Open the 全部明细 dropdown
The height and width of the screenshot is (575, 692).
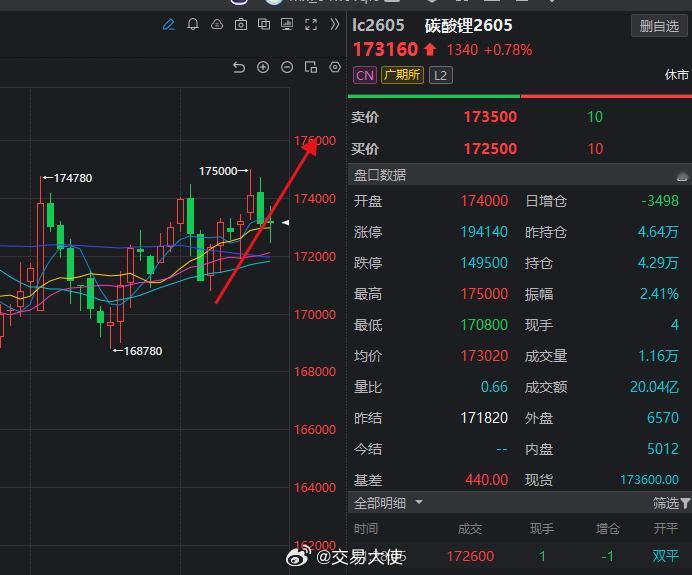pyautogui.click(x=388, y=503)
